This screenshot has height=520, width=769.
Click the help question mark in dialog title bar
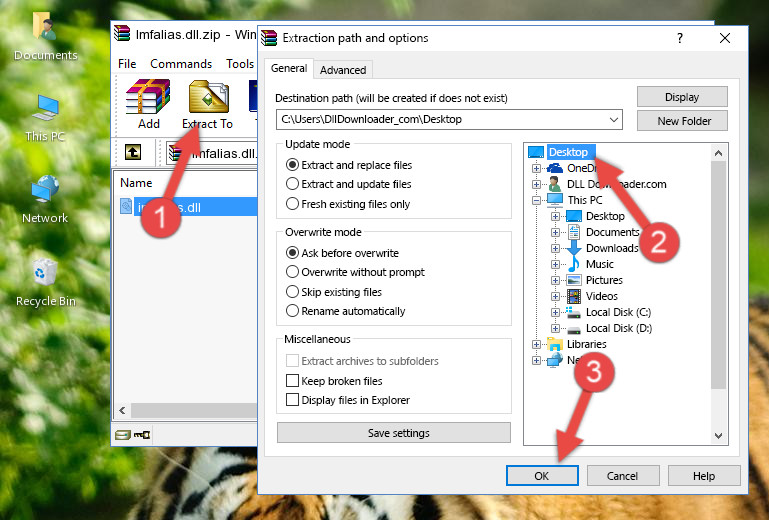[x=680, y=38]
